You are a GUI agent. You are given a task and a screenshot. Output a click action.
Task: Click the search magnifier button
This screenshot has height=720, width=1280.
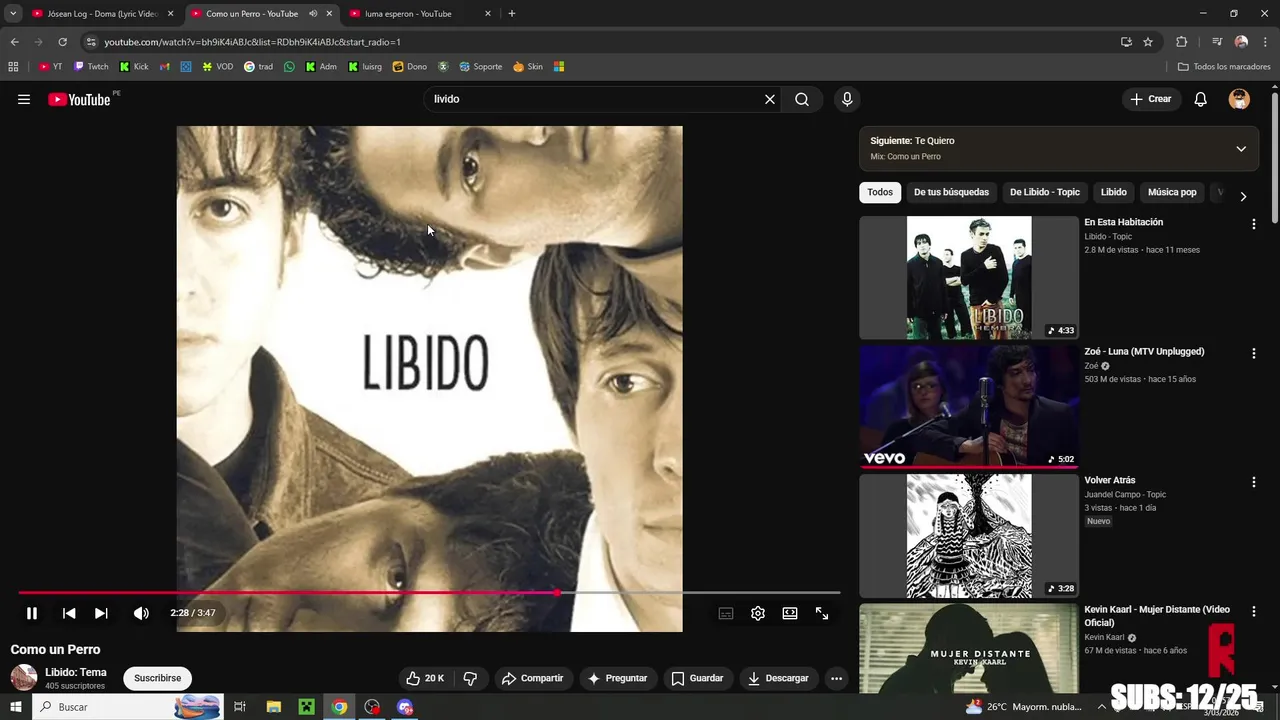[802, 99]
